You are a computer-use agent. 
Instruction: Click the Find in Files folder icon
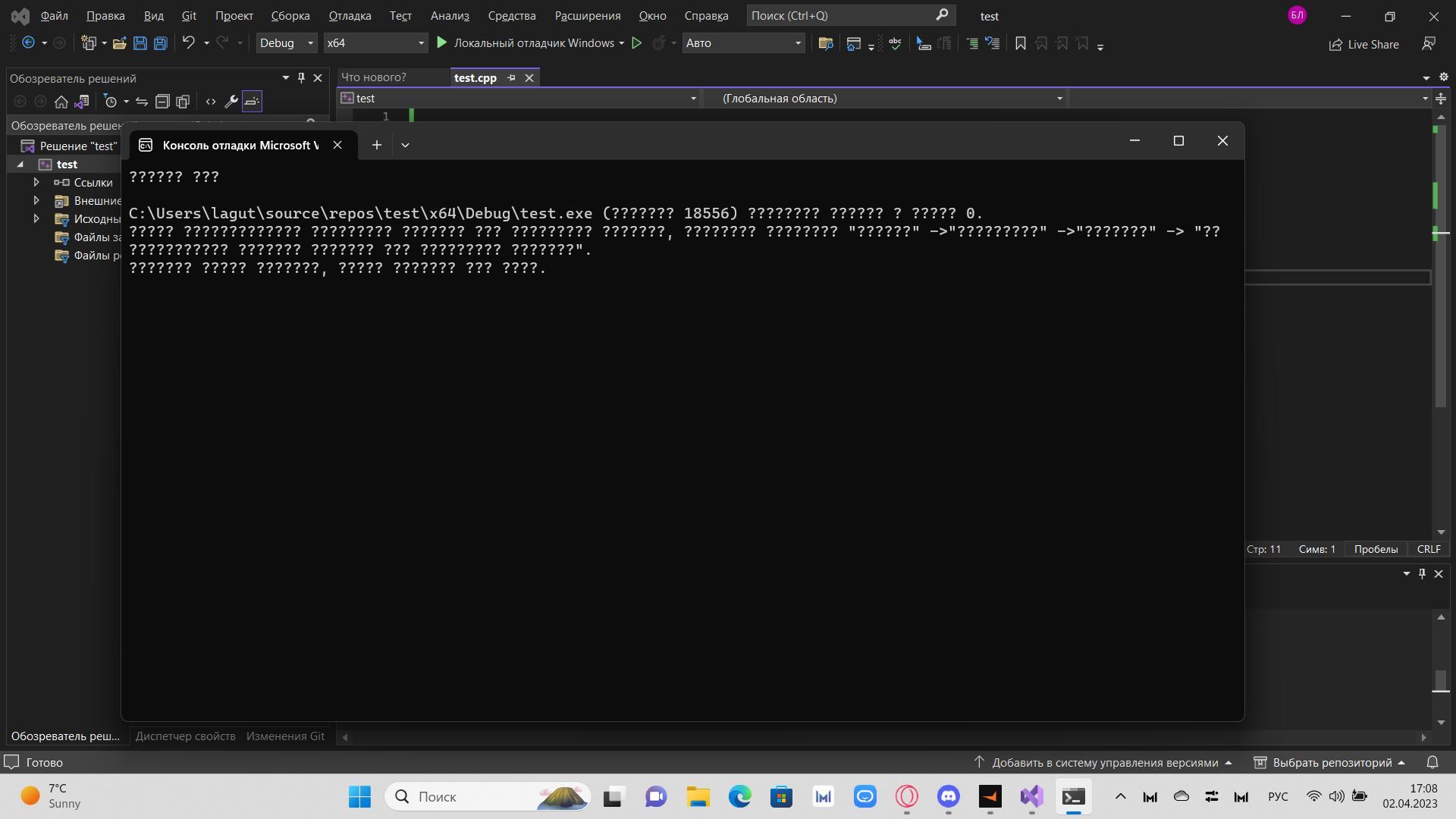(x=826, y=43)
